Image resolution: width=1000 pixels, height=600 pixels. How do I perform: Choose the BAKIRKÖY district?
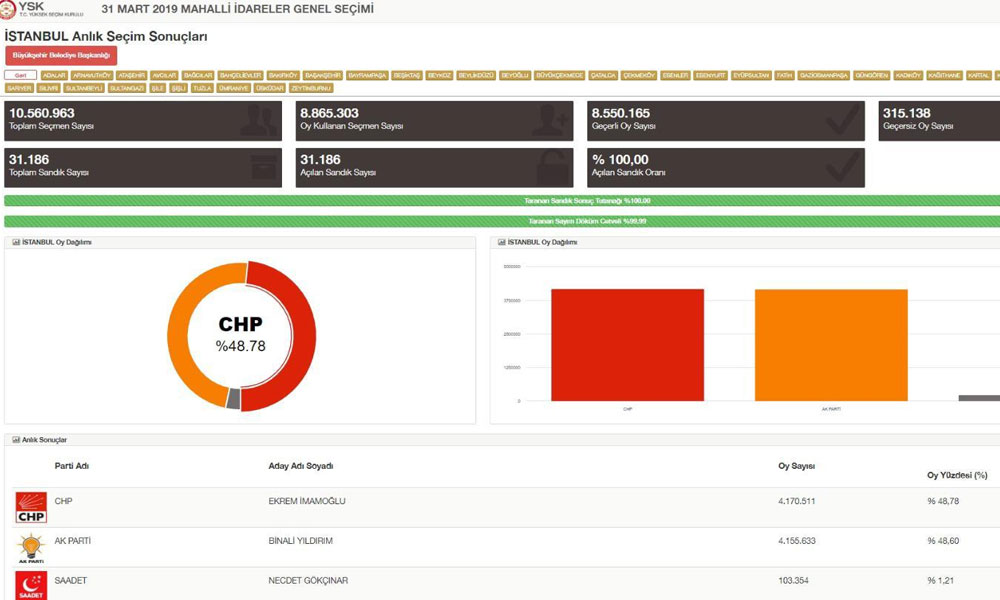pos(283,75)
